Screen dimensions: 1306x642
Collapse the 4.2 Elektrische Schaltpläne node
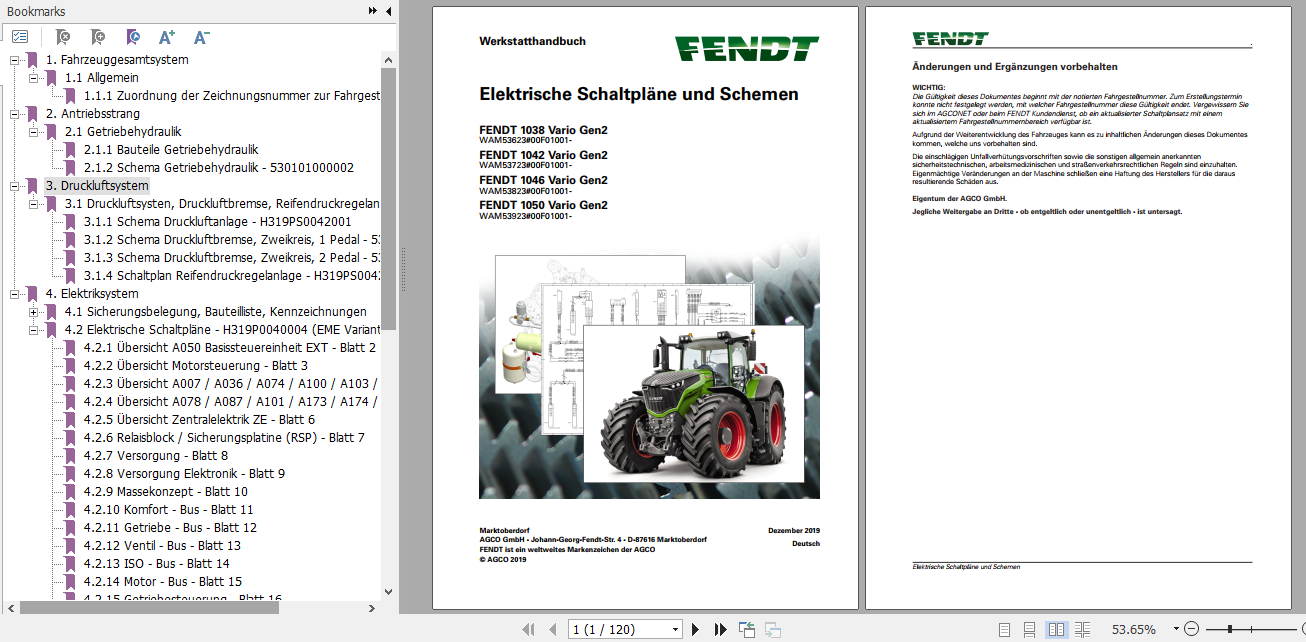(x=34, y=330)
